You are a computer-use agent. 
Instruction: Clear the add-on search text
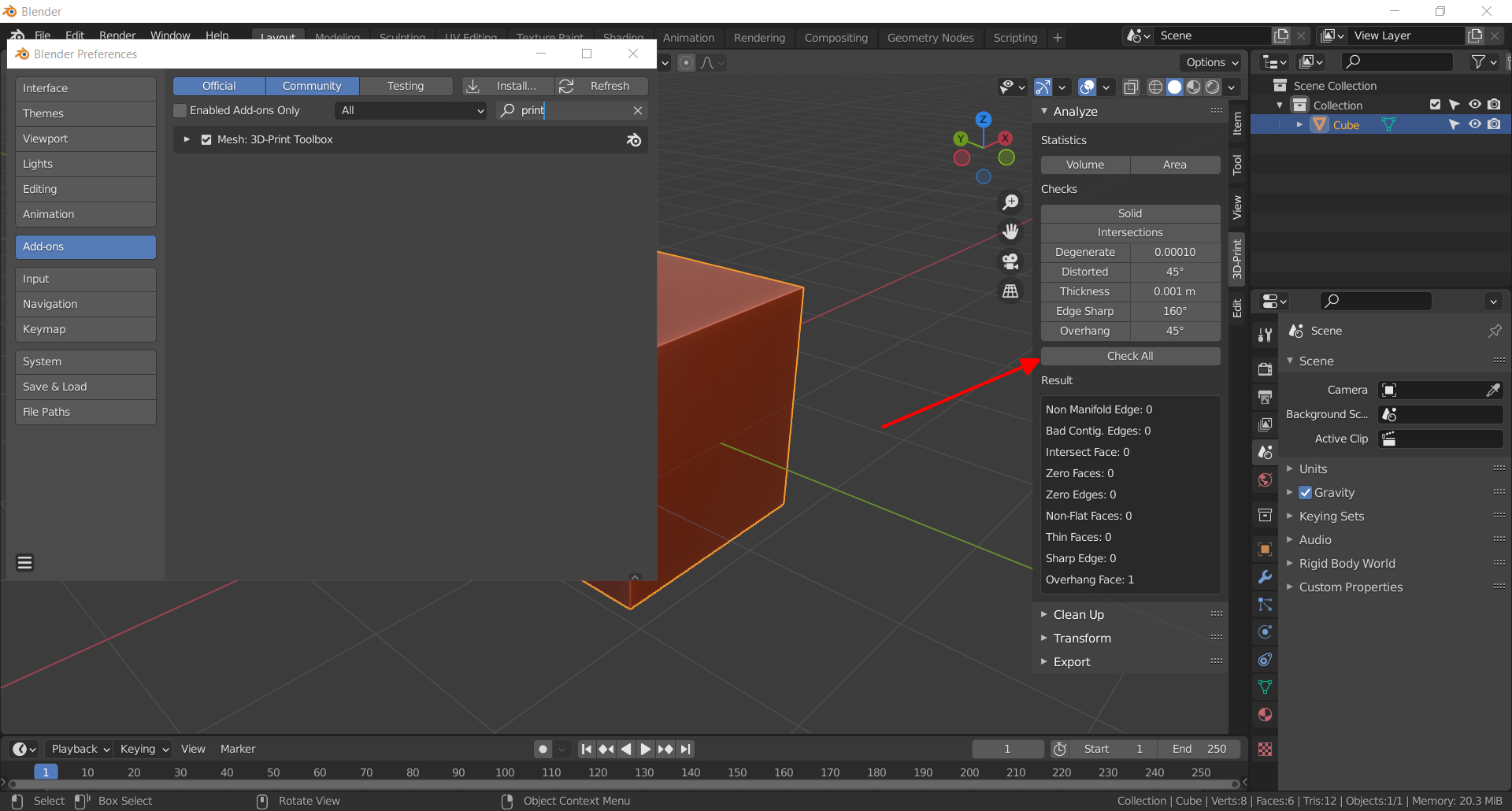coord(638,111)
